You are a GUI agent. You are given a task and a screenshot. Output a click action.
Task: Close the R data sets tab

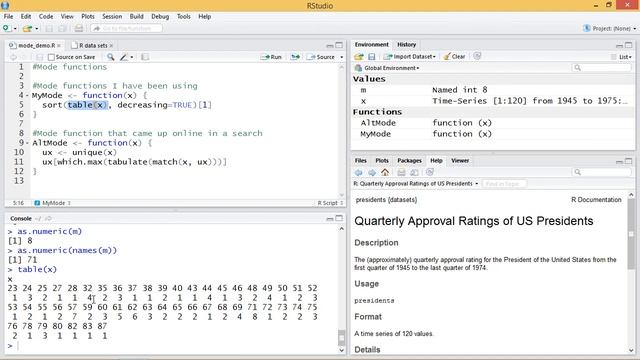pyautogui.click(x=111, y=45)
